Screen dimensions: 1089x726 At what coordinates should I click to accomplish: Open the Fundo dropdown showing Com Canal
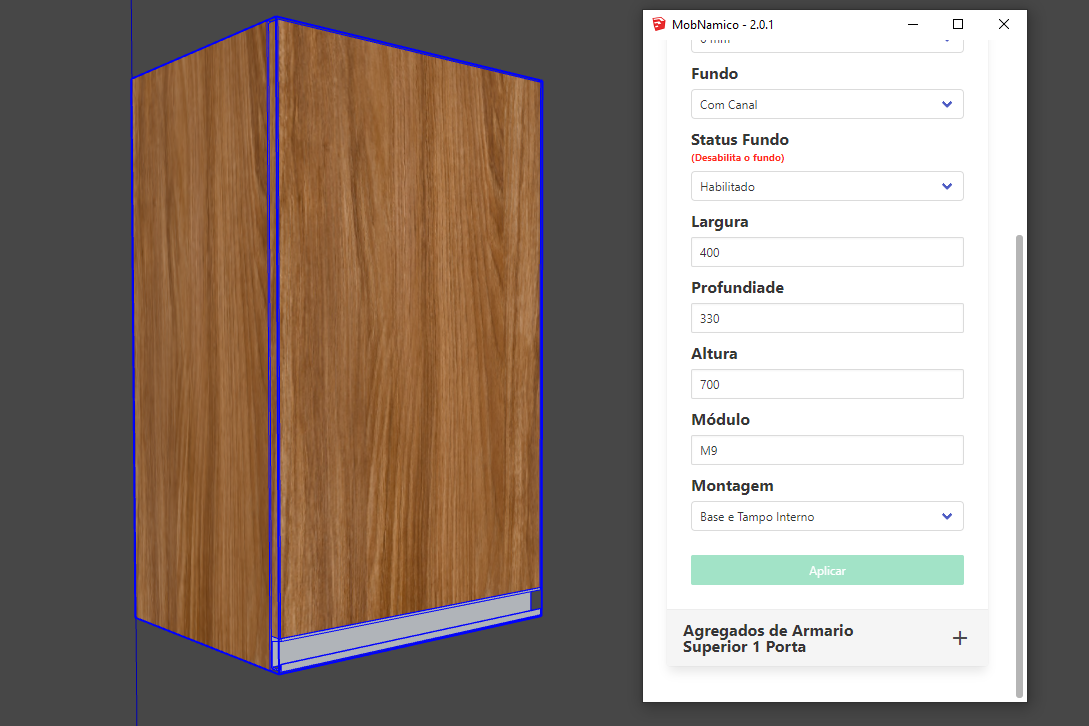point(826,104)
